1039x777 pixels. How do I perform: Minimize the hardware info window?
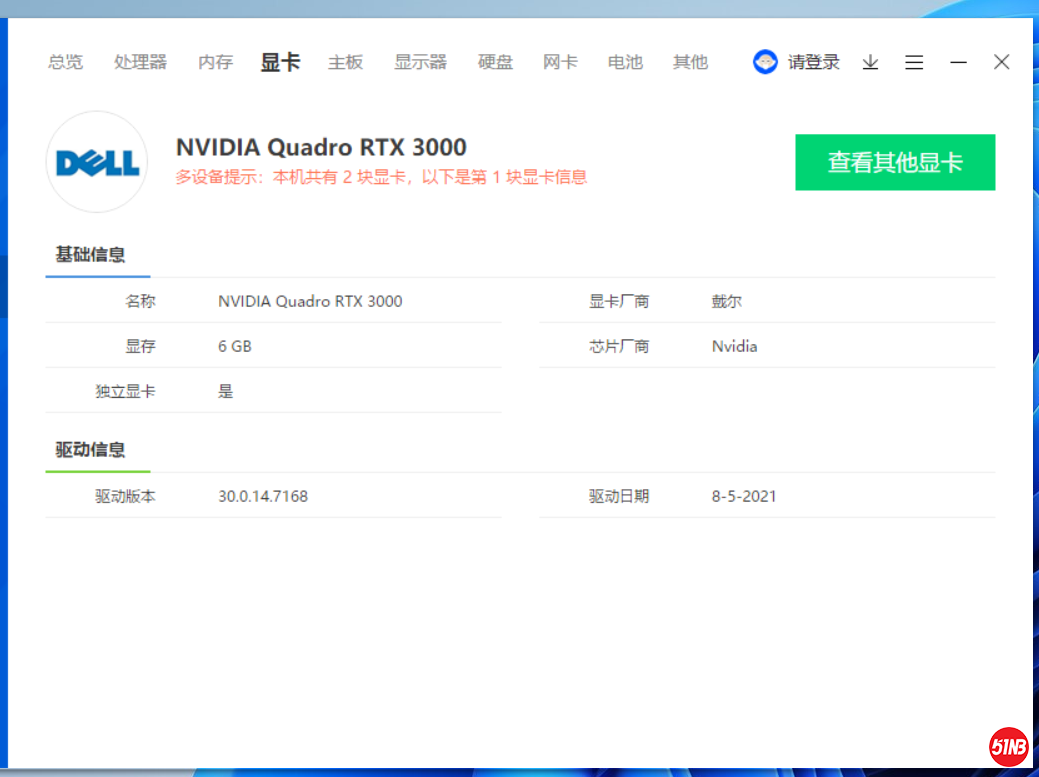(x=958, y=62)
